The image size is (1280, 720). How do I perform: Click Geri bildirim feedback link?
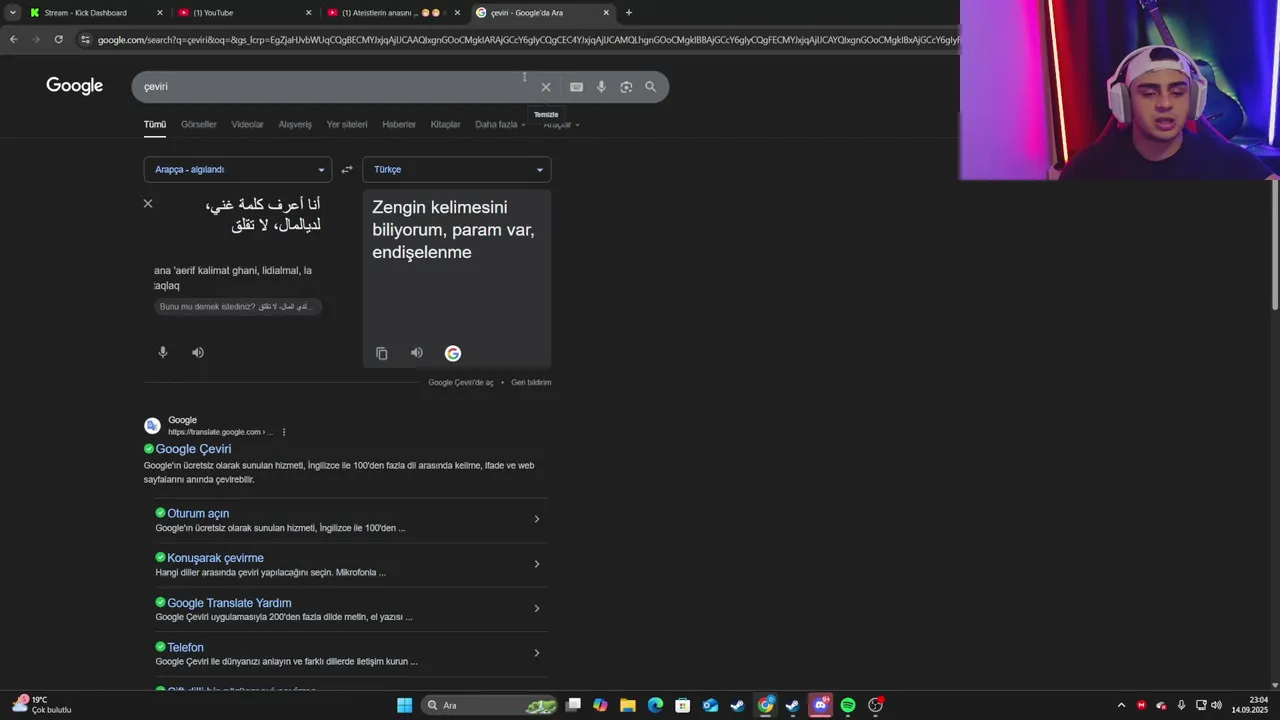click(531, 383)
